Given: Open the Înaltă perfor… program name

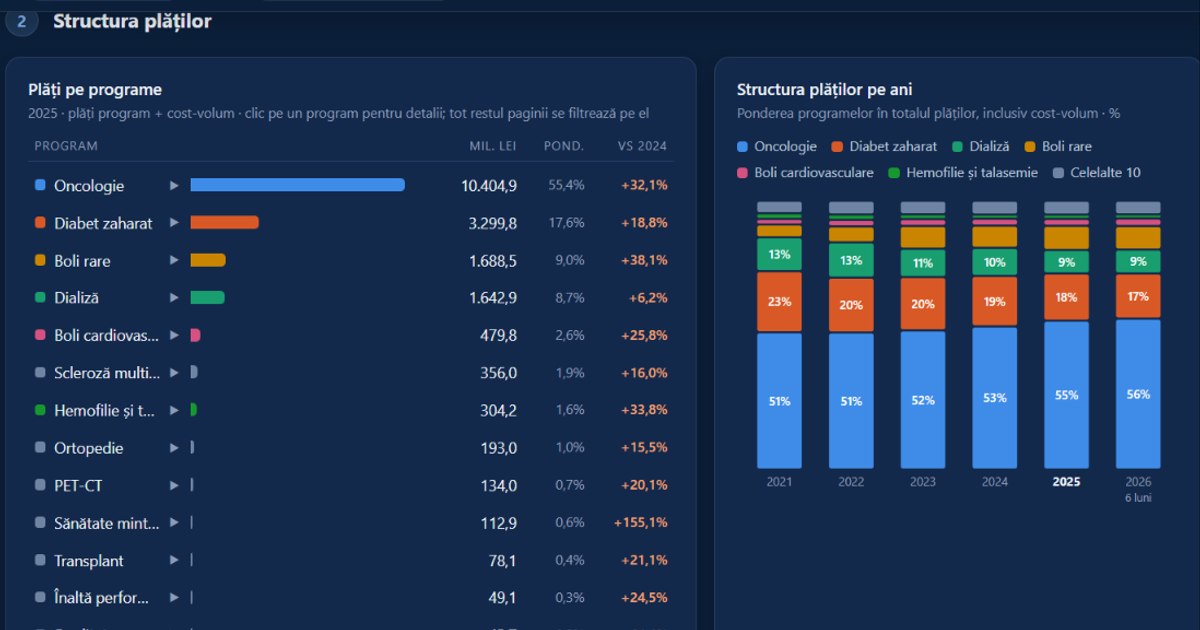Looking at the screenshot, I should [x=101, y=597].
